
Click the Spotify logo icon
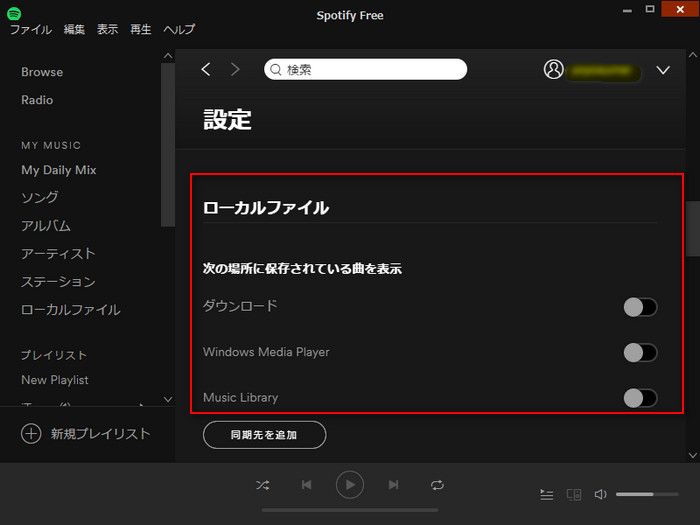[x=14, y=13]
